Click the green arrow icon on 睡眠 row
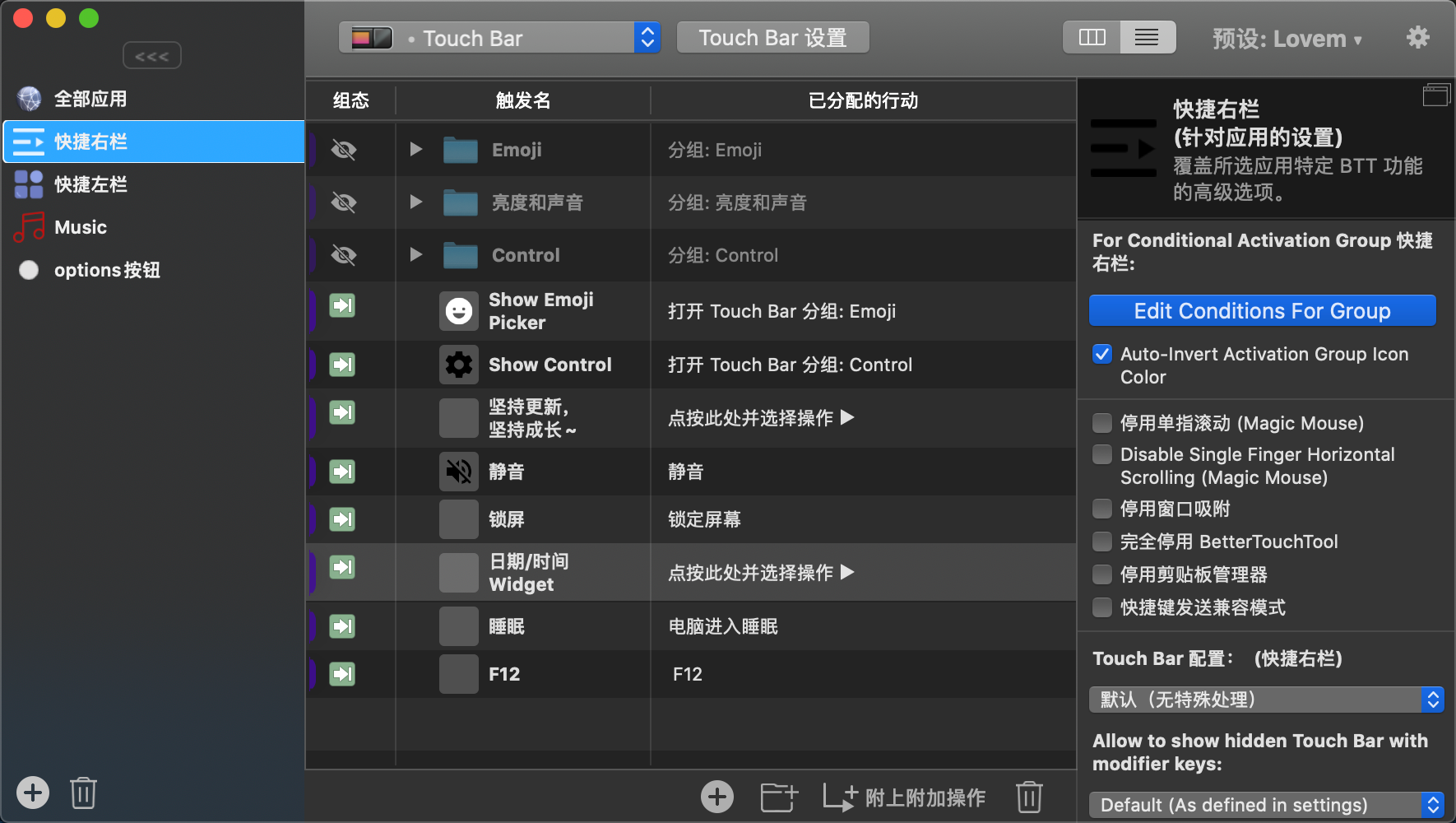 [x=342, y=626]
